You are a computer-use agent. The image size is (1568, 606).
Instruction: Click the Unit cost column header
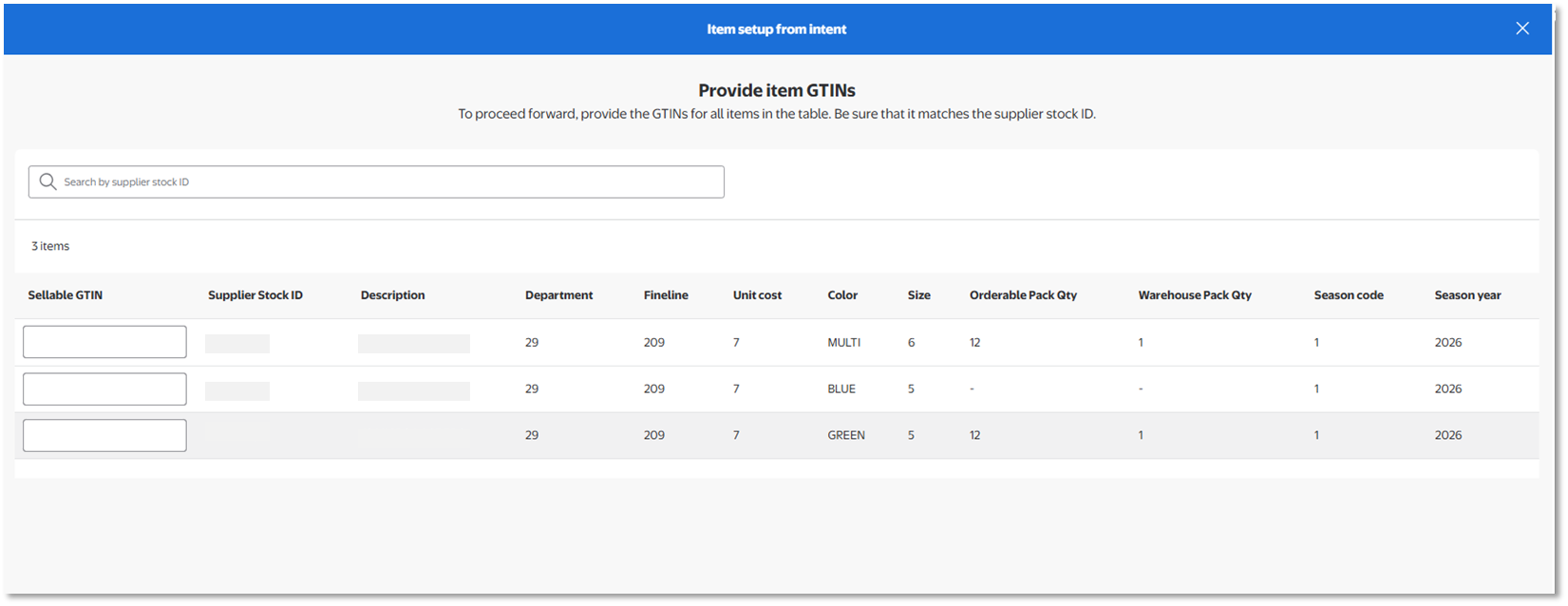(757, 295)
